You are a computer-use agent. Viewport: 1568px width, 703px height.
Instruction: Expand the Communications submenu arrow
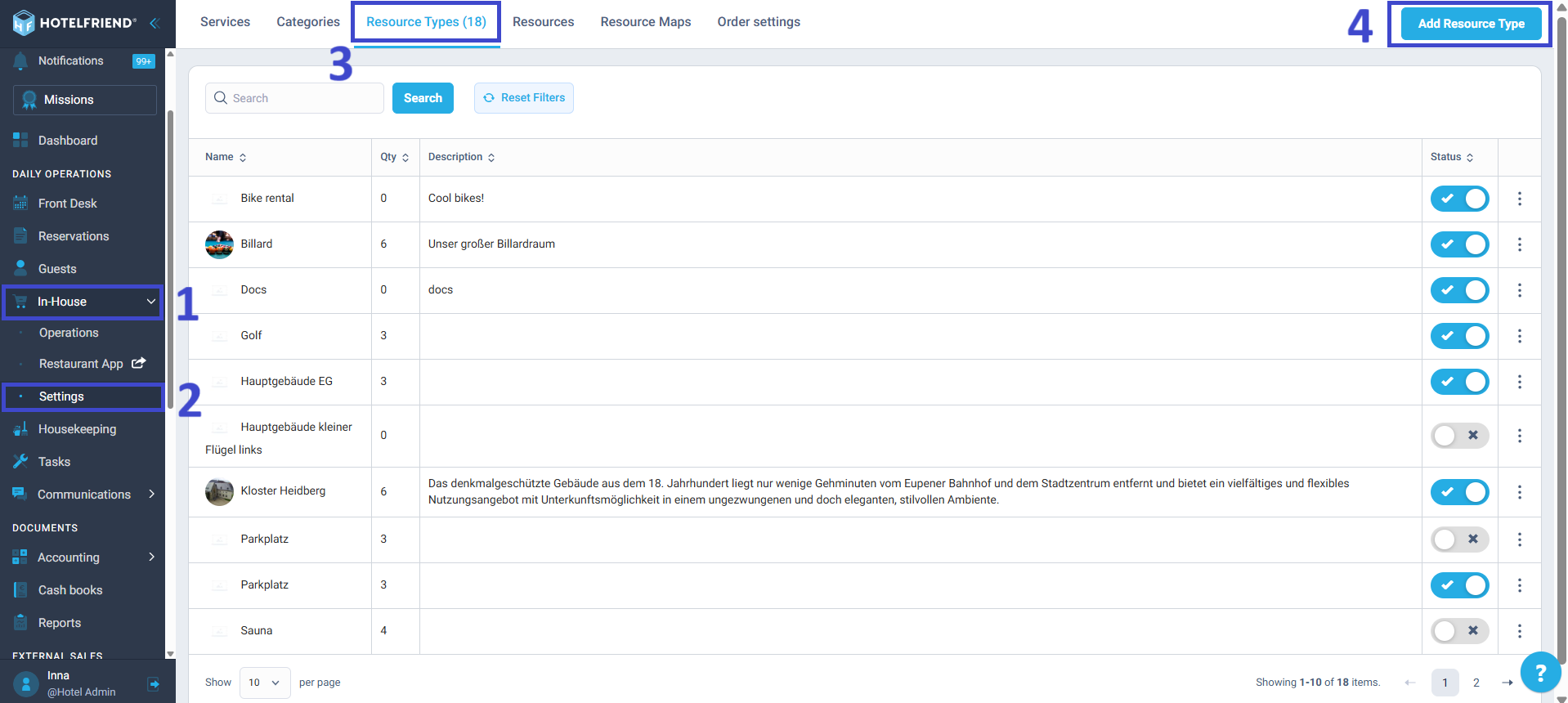point(152,494)
